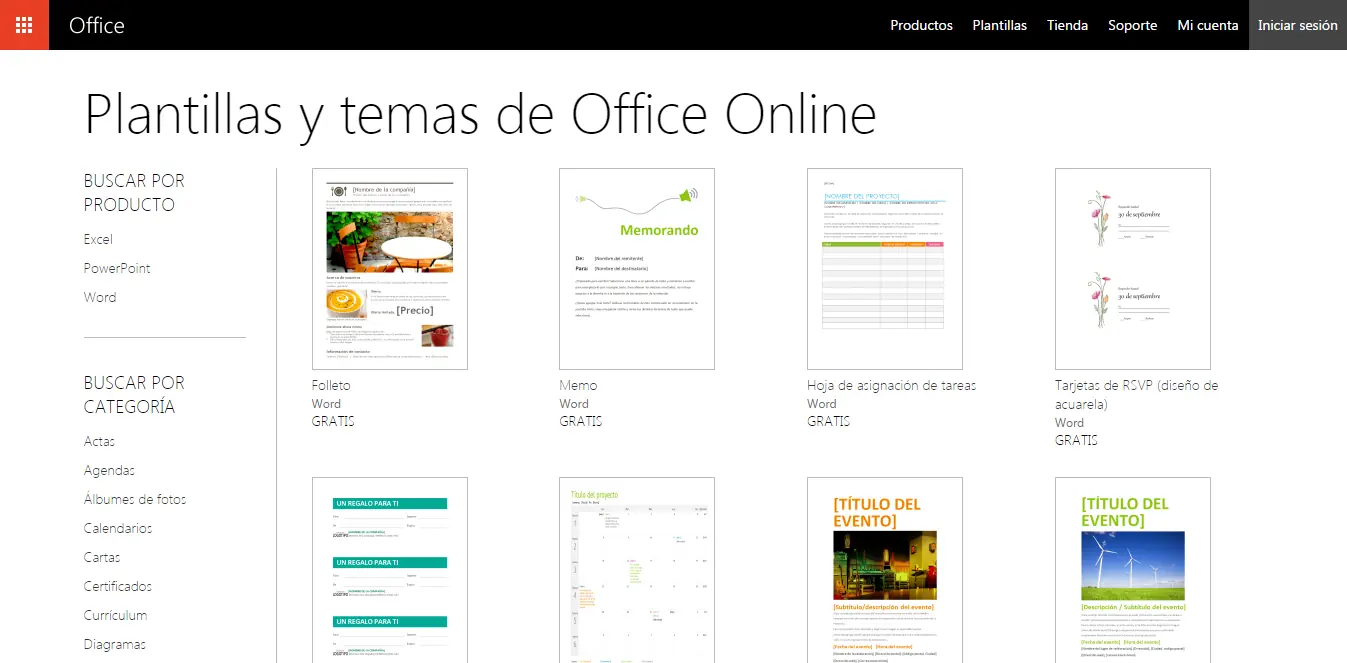1347x663 pixels.
Task: Open the Plantillas menu
Action: (x=999, y=25)
